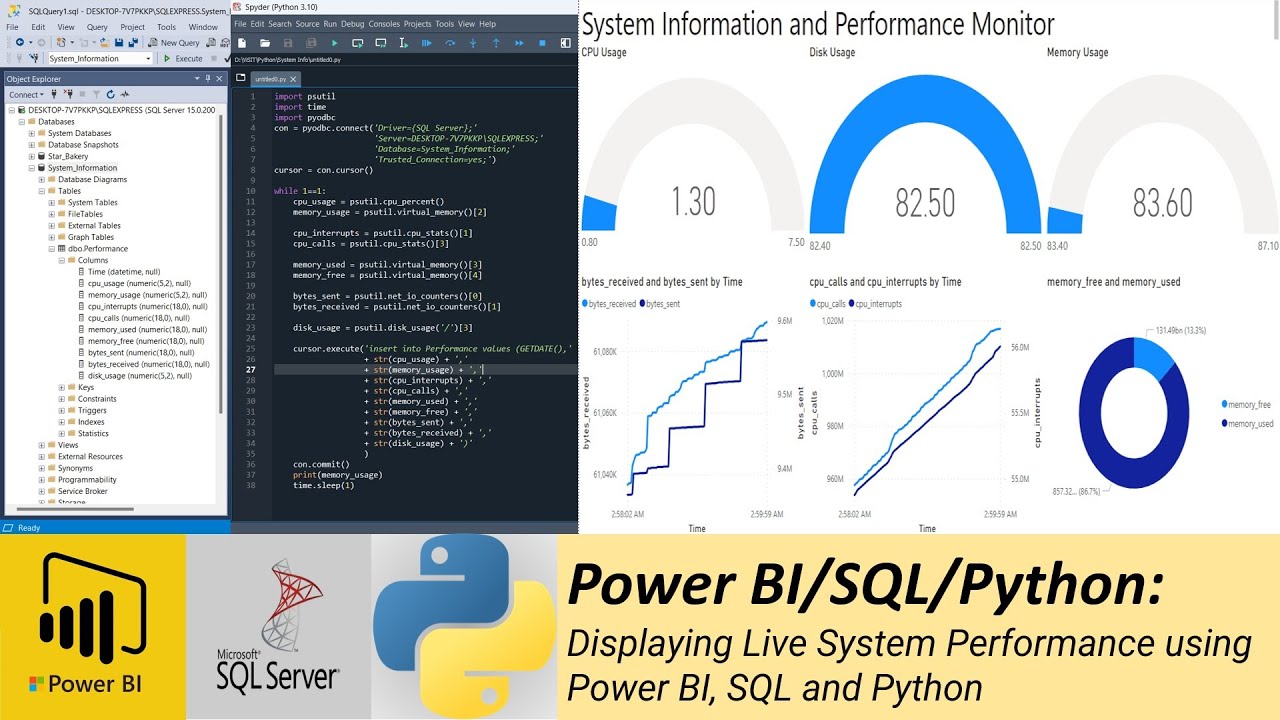1280x720 pixels.
Task: Click Spyder's Maximize current pane icon
Action: click(565, 43)
